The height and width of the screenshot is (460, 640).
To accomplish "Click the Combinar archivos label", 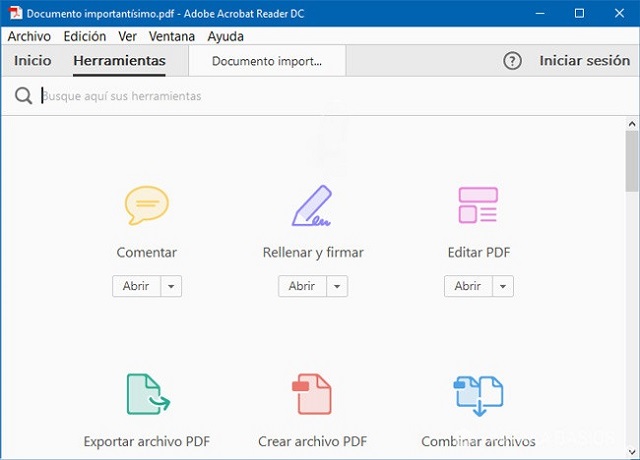I will pyautogui.click(x=478, y=442).
